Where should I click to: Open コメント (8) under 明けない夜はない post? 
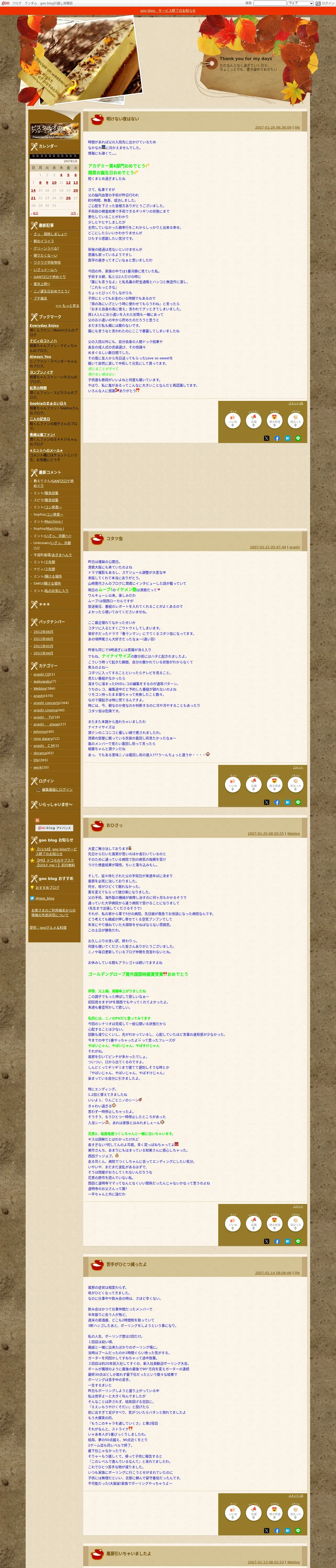point(296,403)
